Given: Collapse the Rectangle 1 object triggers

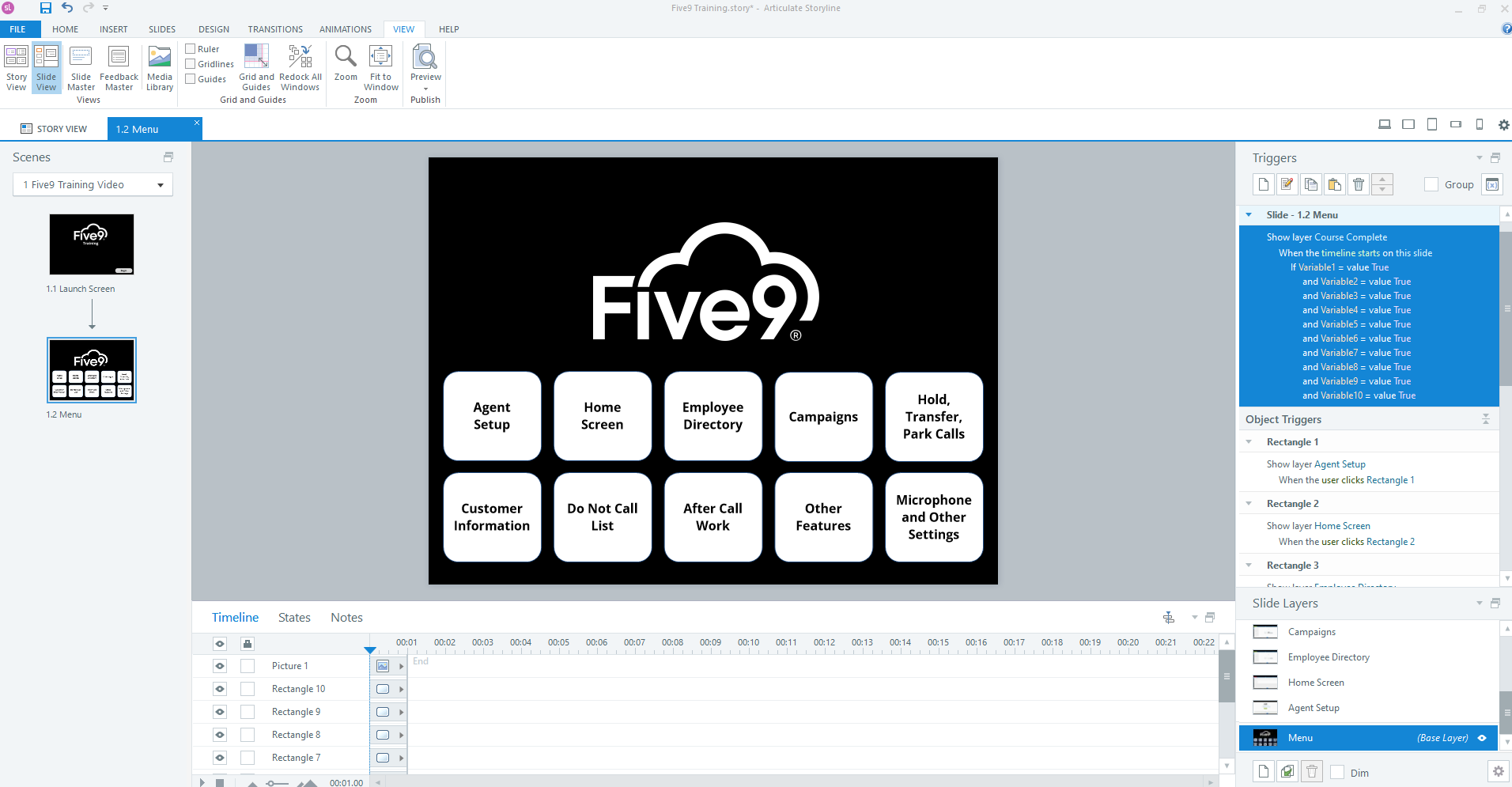Looking at the screenshot, I should coord(1249,442).
